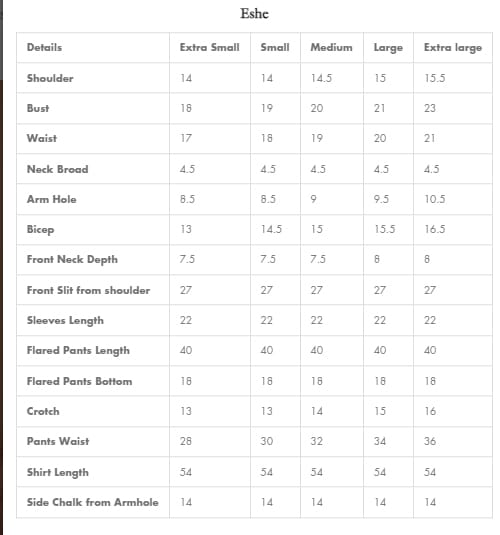Click Side Chalk from Armhole label

tap(92, 502)
